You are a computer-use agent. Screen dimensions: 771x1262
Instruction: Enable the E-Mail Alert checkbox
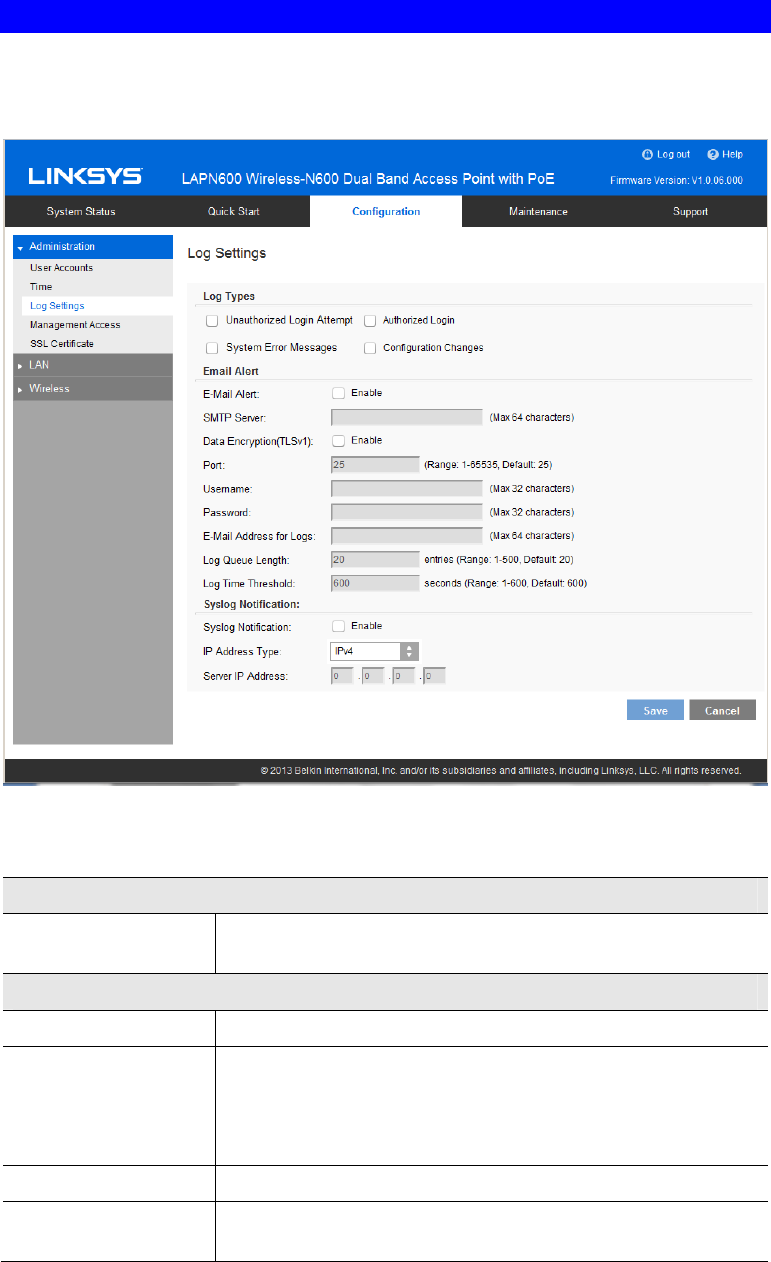tap(338, 393)
